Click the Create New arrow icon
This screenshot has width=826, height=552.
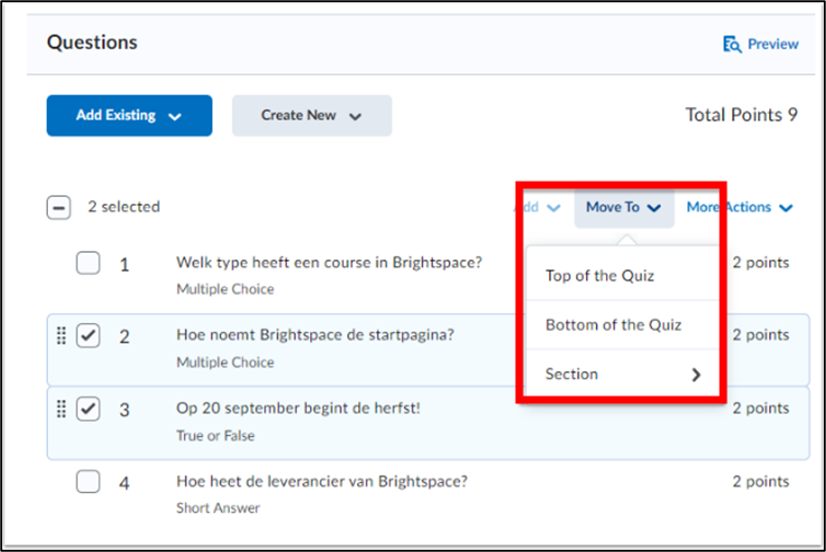point(356,116)
